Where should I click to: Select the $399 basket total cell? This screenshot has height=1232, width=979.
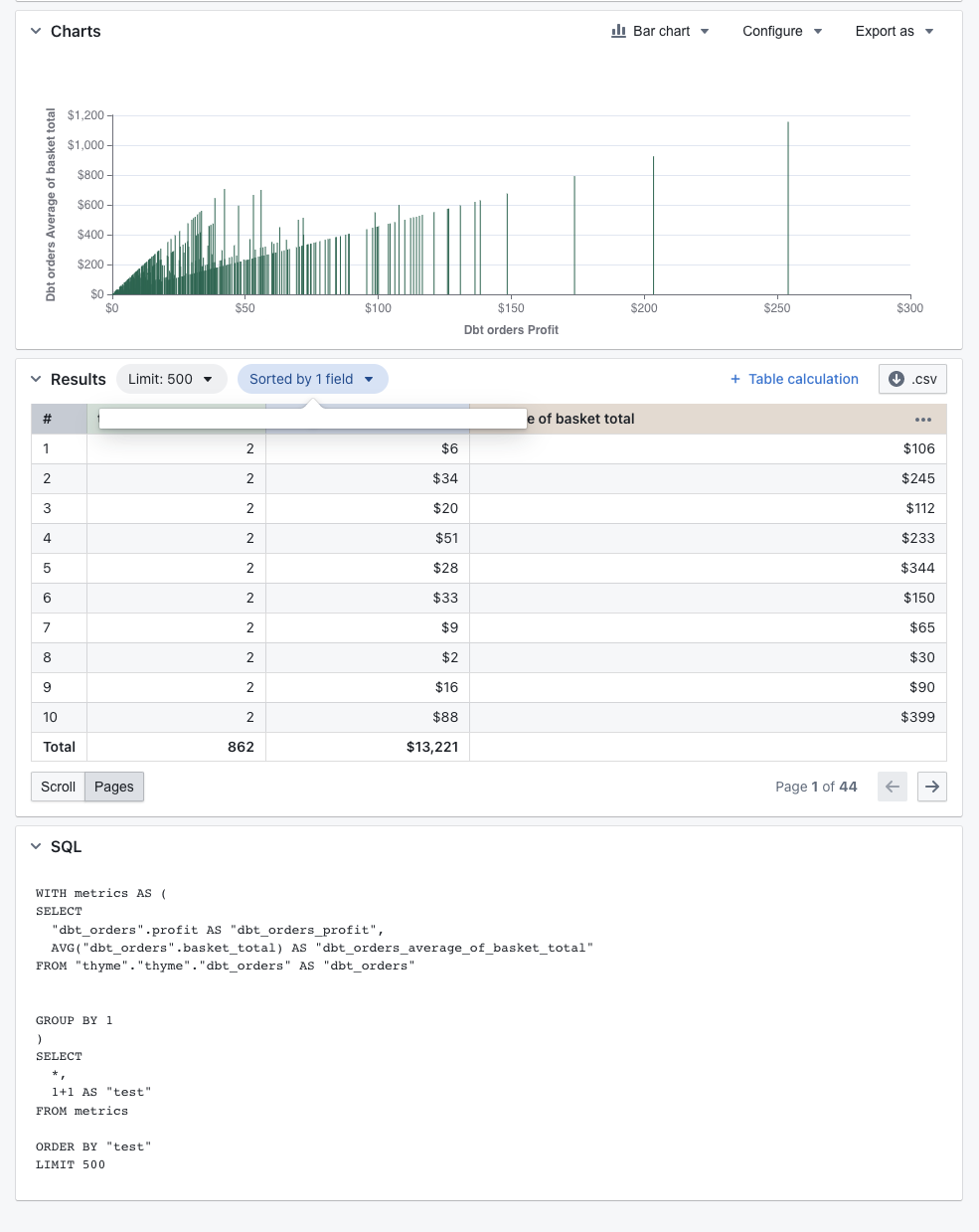pyautogui.click(x=708, y=717)
